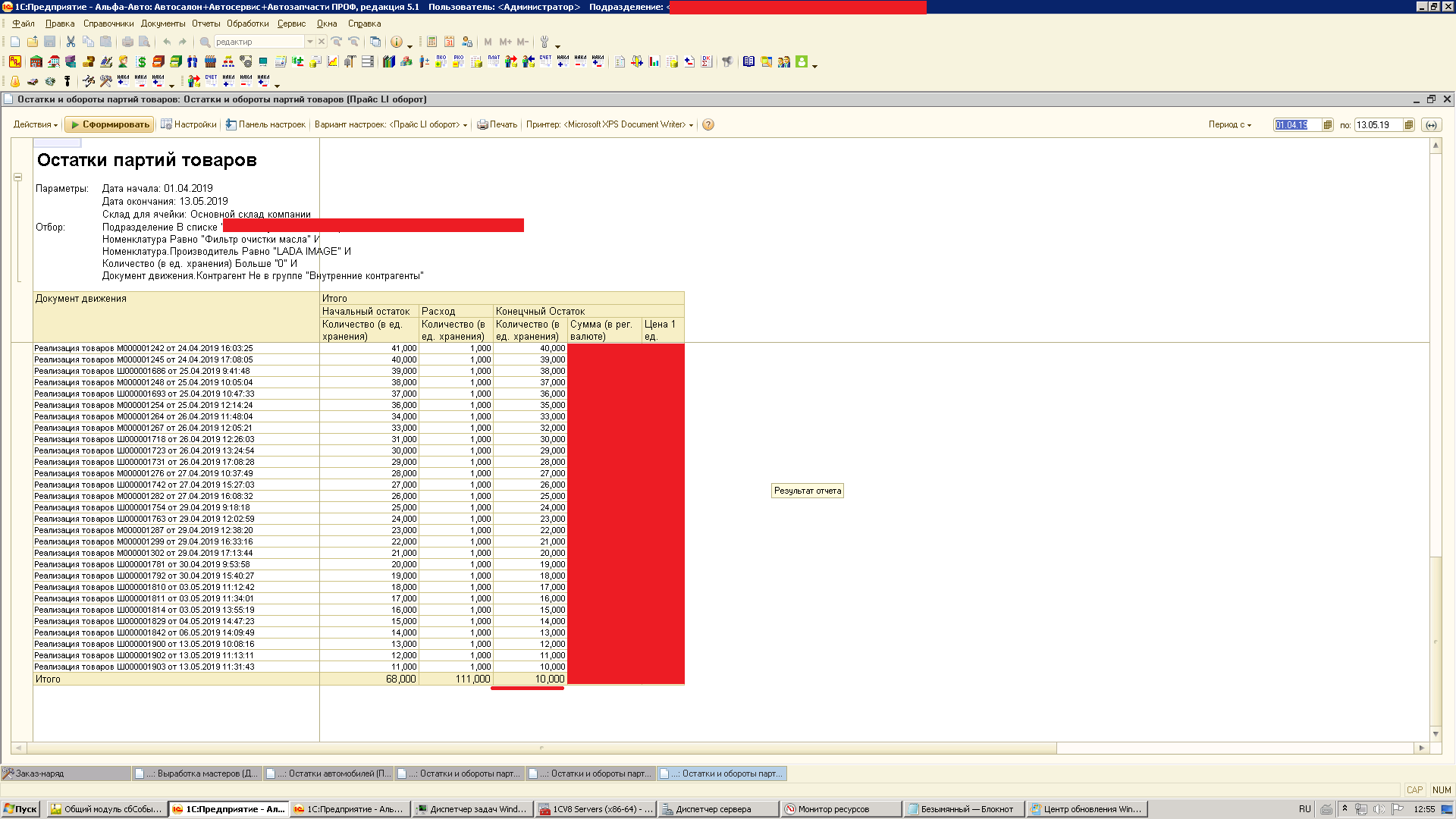Switch to Выработка мастеров window tab
This screenshot has height=819, width=1456.
[198, 773]
